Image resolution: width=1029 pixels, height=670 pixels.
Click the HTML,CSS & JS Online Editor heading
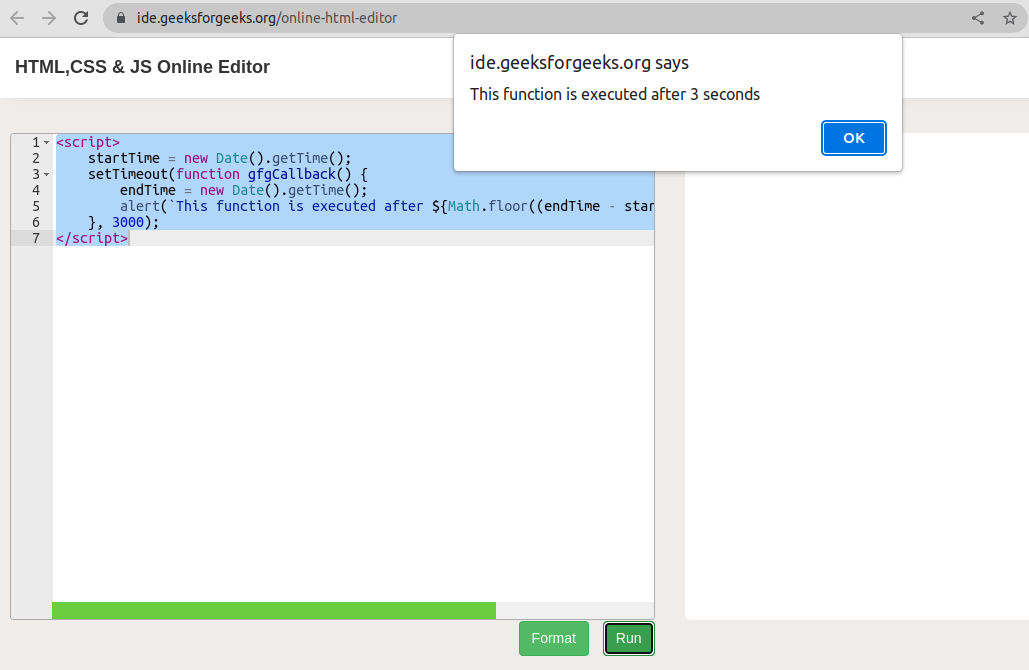point(142,67)
